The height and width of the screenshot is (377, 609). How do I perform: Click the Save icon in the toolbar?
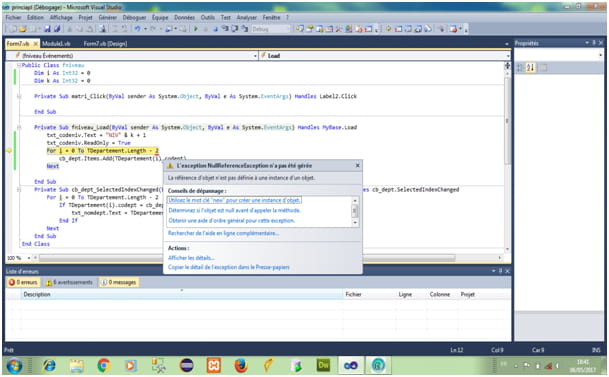[x=47, y=29]
